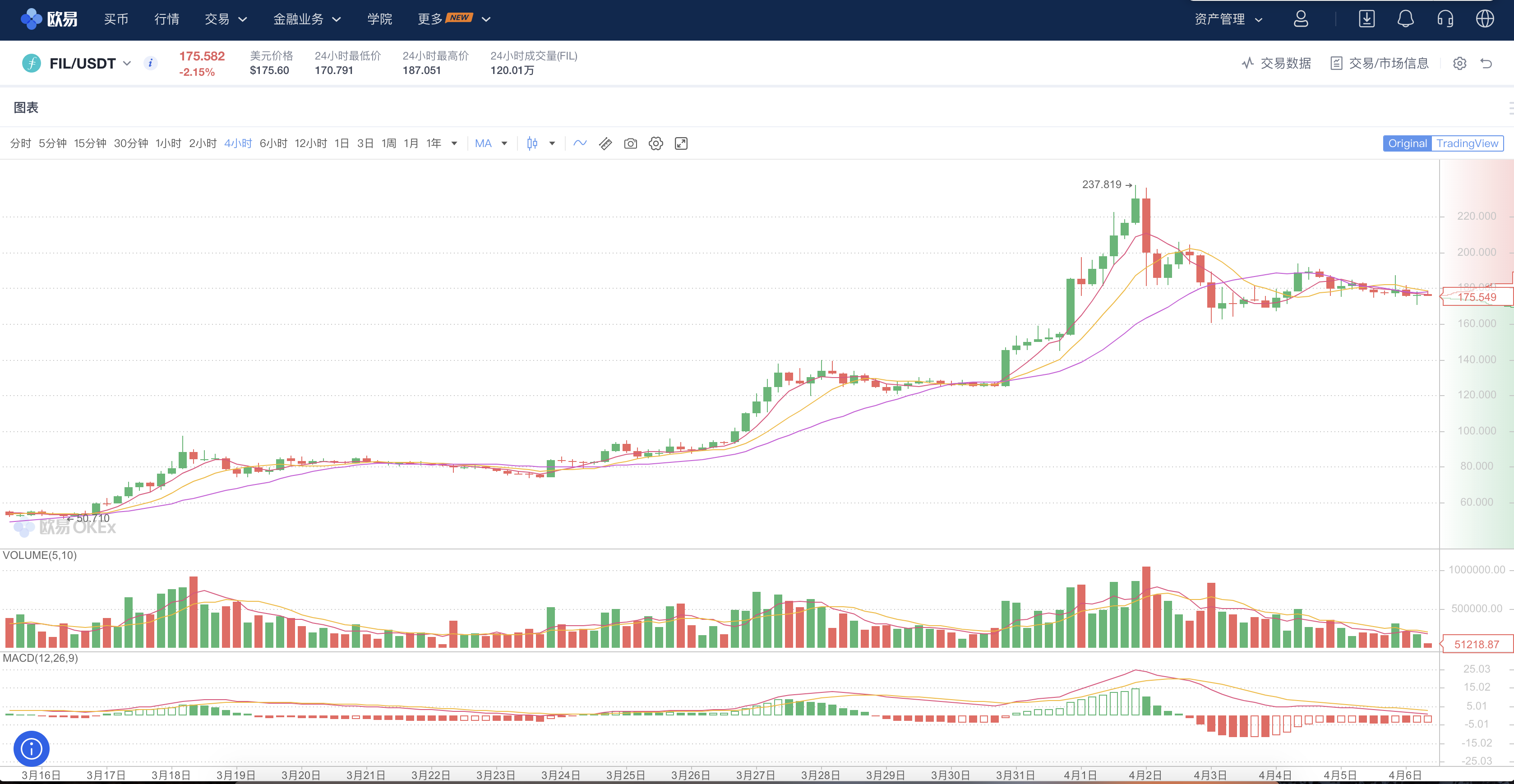Image resolution: width=1514 pixels, height=784 pixels.
Task: Switch chart to Original mode
Action: click(x=1407, y=143)
